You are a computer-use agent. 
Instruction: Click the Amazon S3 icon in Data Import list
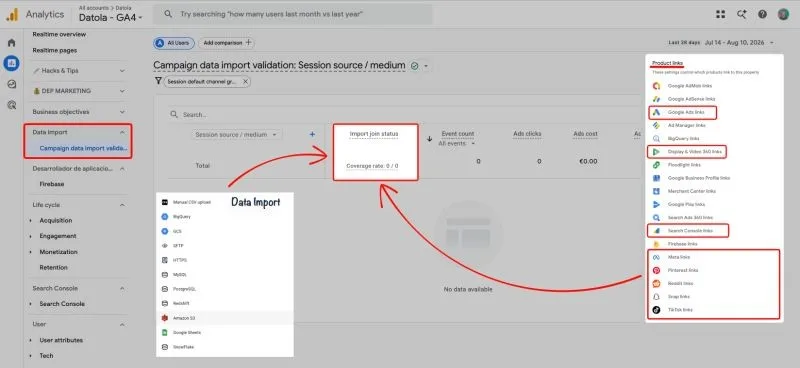(164, 318)
